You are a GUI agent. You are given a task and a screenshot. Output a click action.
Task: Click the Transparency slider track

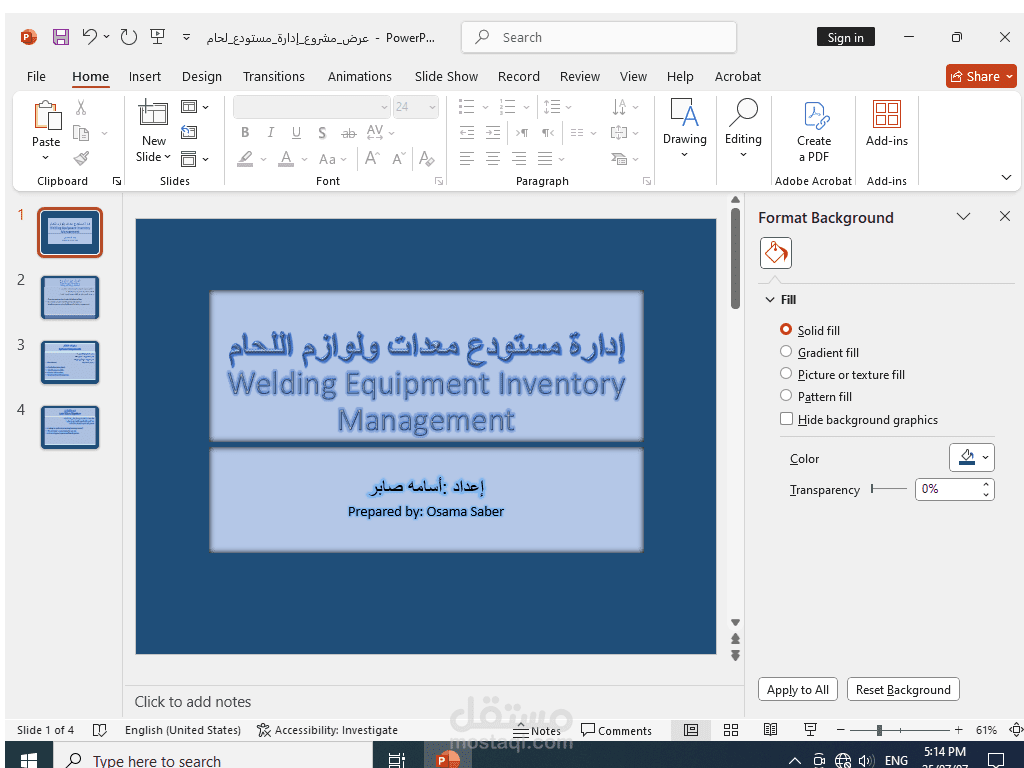click(x=889, y=489)
